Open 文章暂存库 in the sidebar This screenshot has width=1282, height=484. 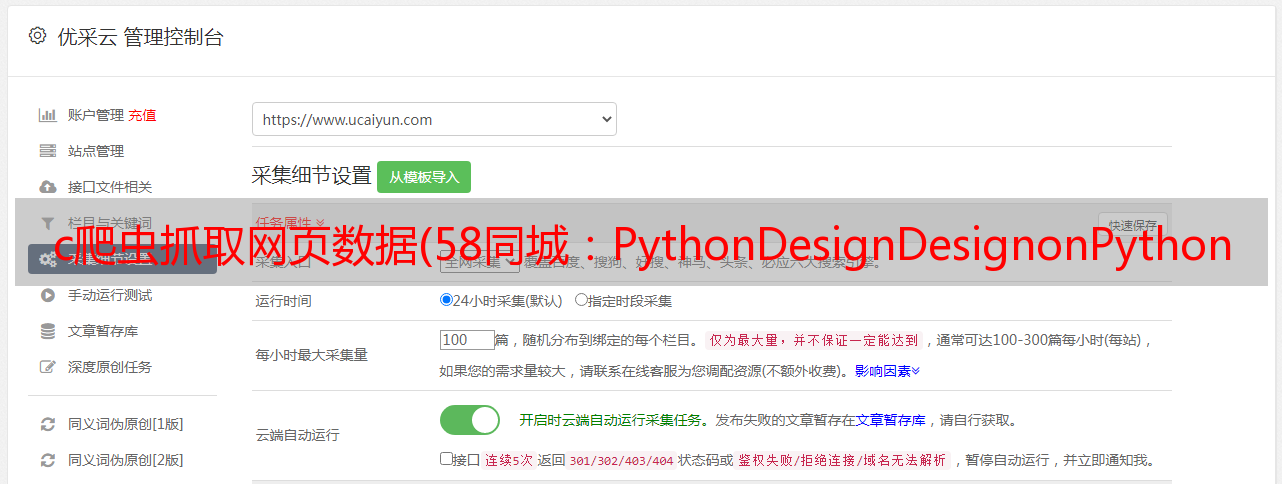(103, 331)
